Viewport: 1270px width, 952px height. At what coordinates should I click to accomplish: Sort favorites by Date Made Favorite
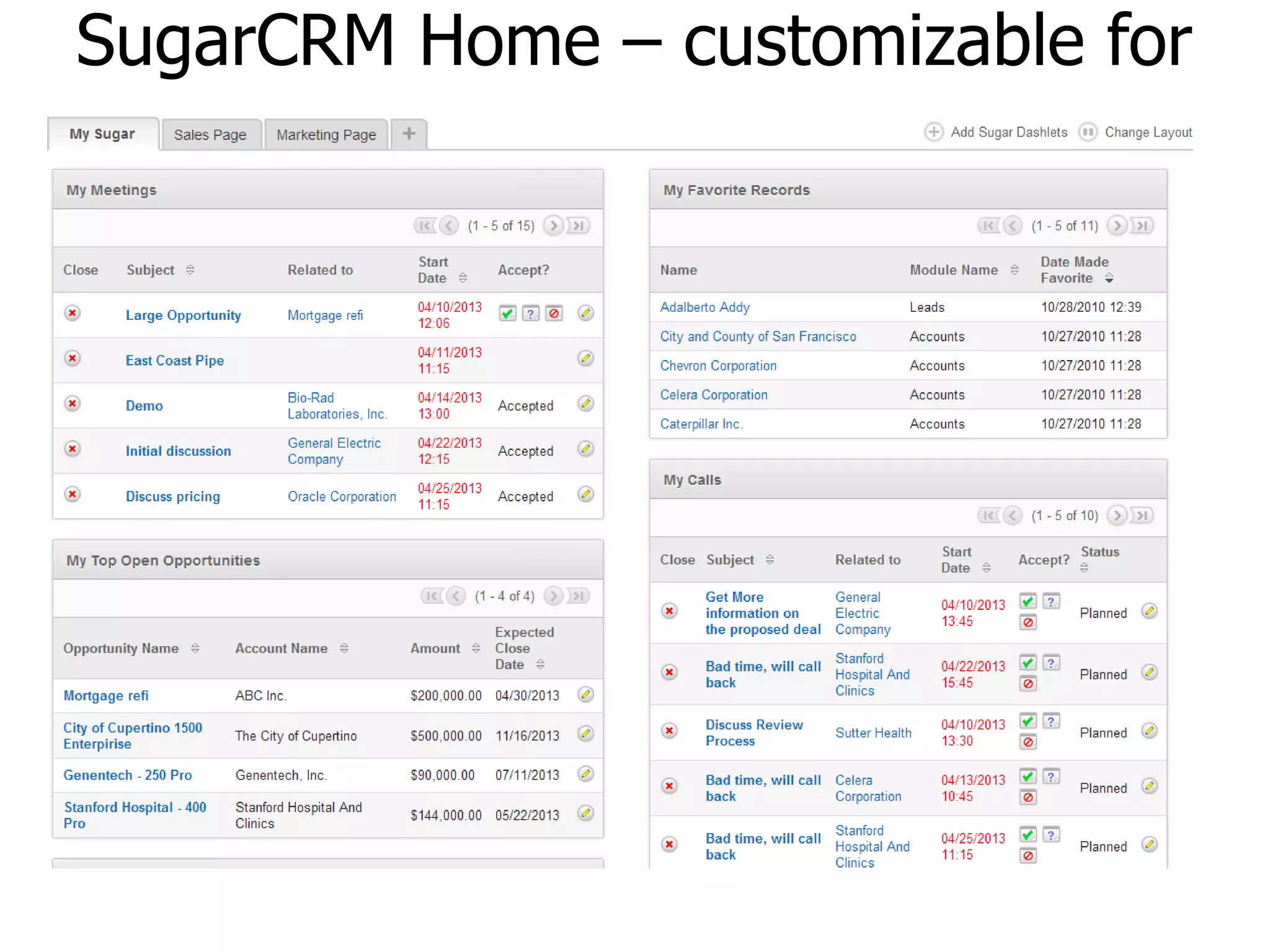coord(1109,278)
